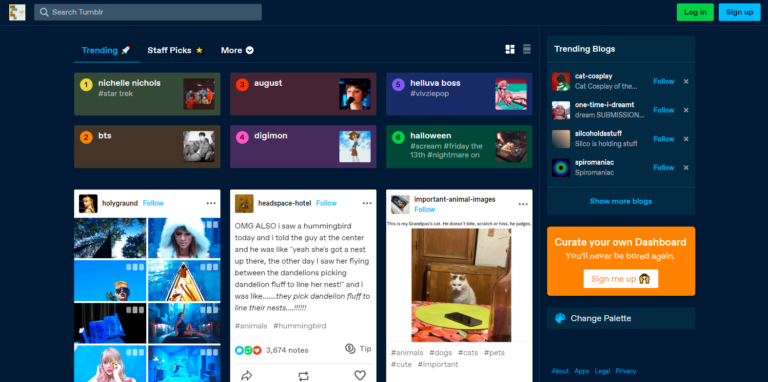Reblog the headspace-hotel hummingbird post

point(304,376)
